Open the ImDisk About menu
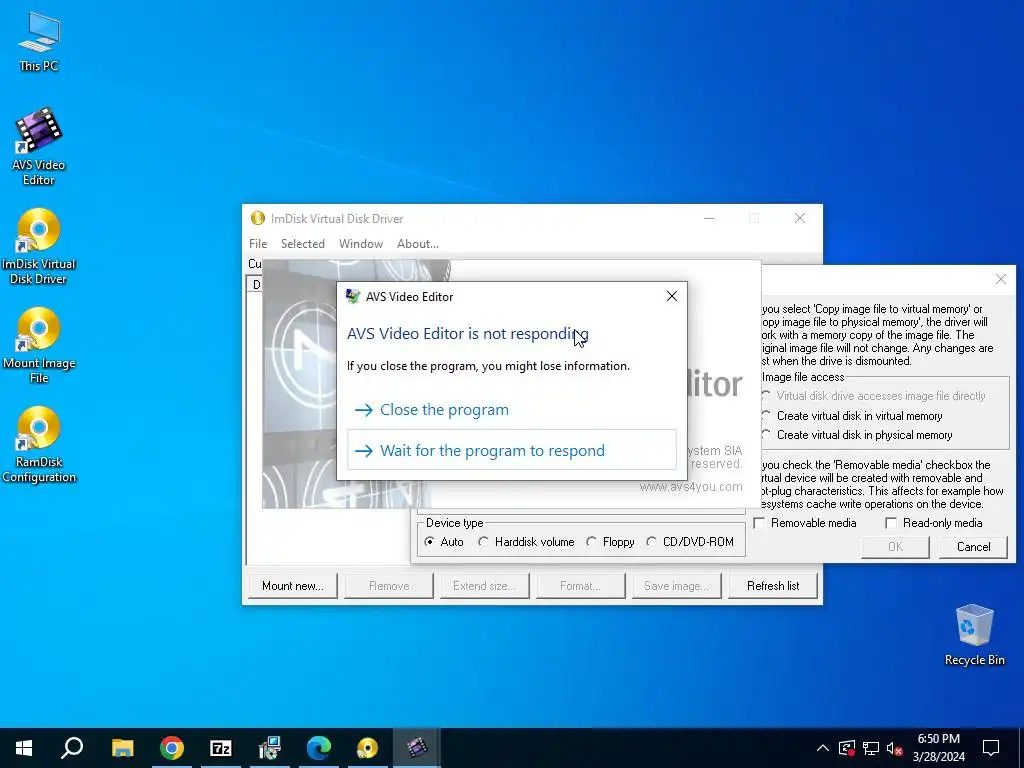Image resolution: width=1024 pixels, height=768 pixels. click(417, 244)
